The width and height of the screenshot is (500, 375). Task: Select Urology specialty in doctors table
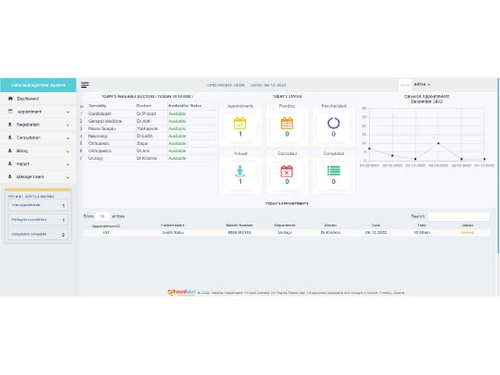click(x=96, y=158)
